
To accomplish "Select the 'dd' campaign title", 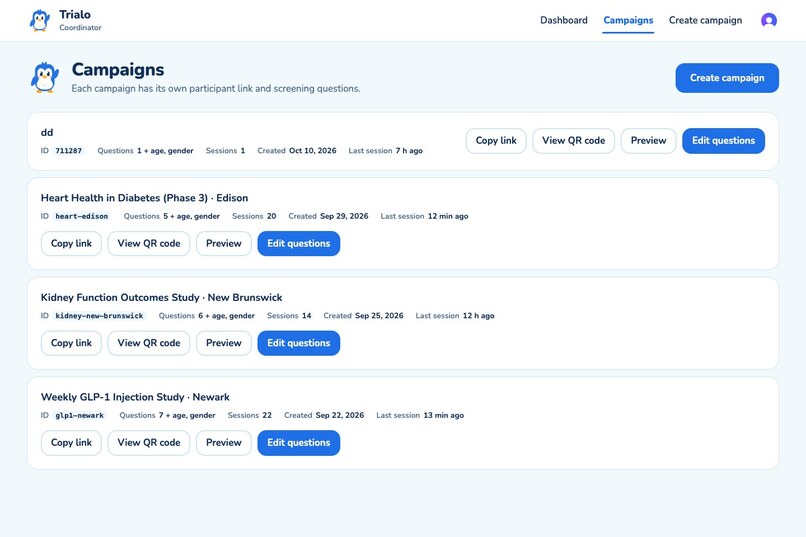I will point(47,133).
